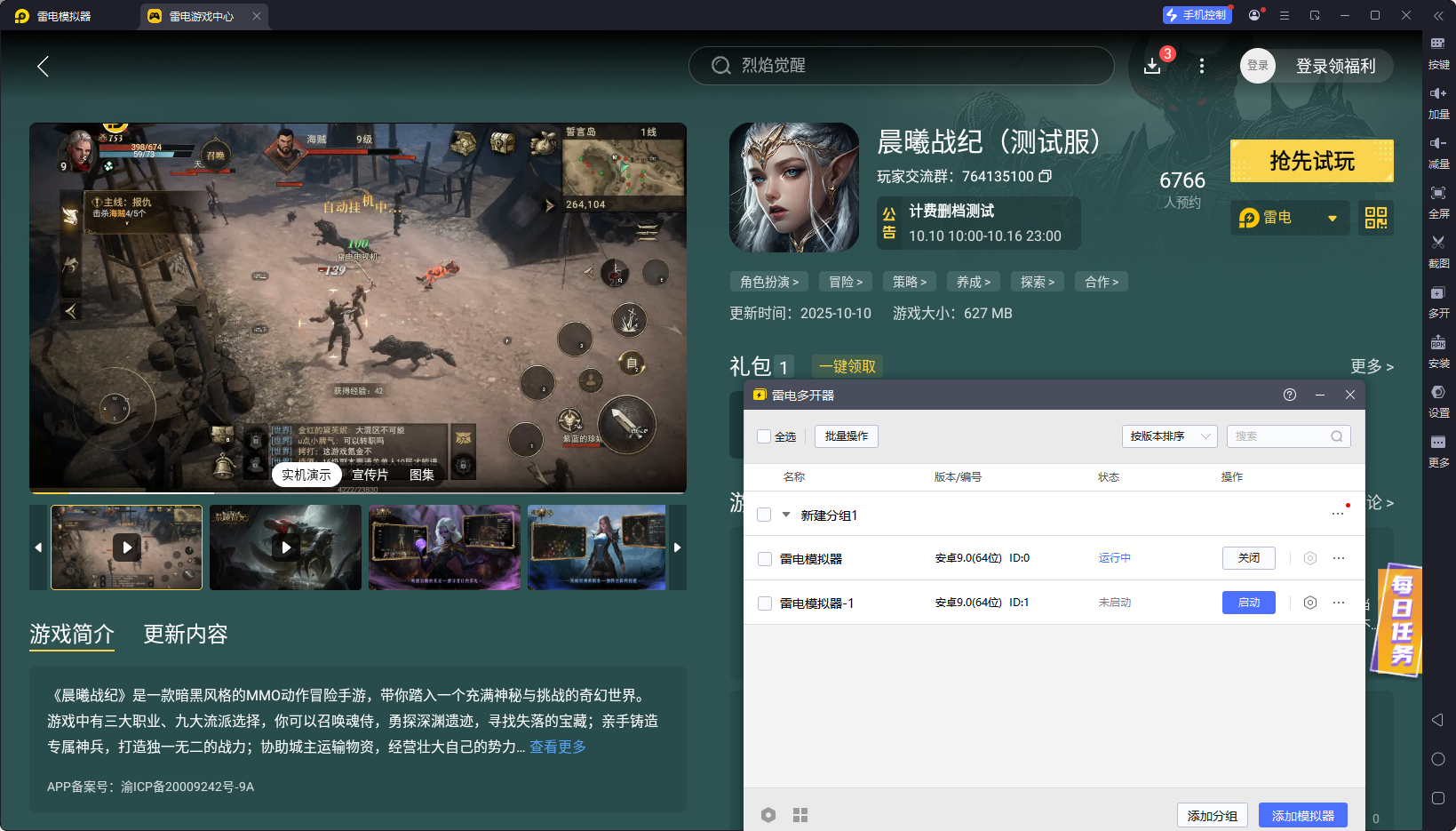Take a screenshot with 截图 icon
This screenshot has height=831, width=1456.
(1438, 252)
